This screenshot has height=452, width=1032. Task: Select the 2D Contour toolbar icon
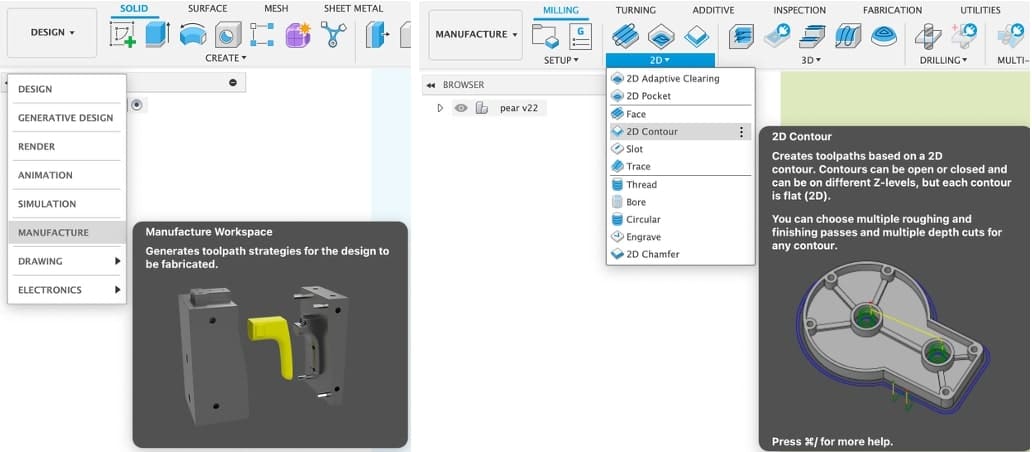coord(696,36)
